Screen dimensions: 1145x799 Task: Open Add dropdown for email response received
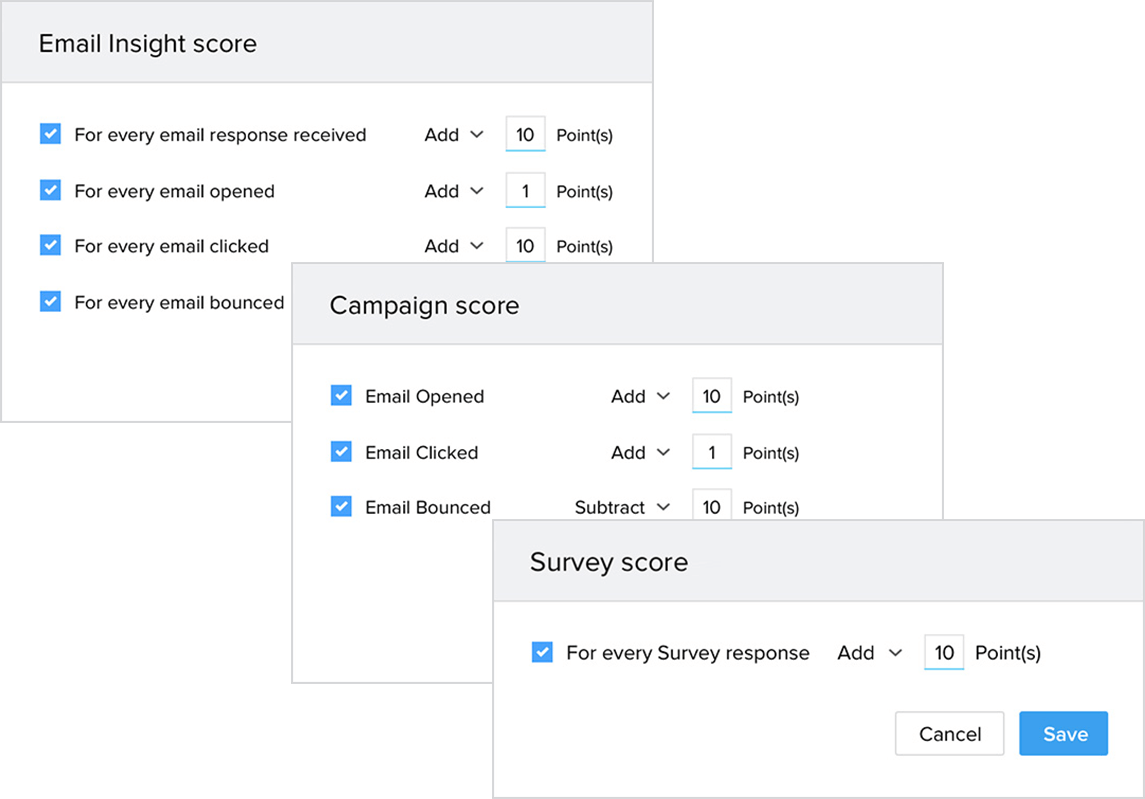(x=453, y=135)
